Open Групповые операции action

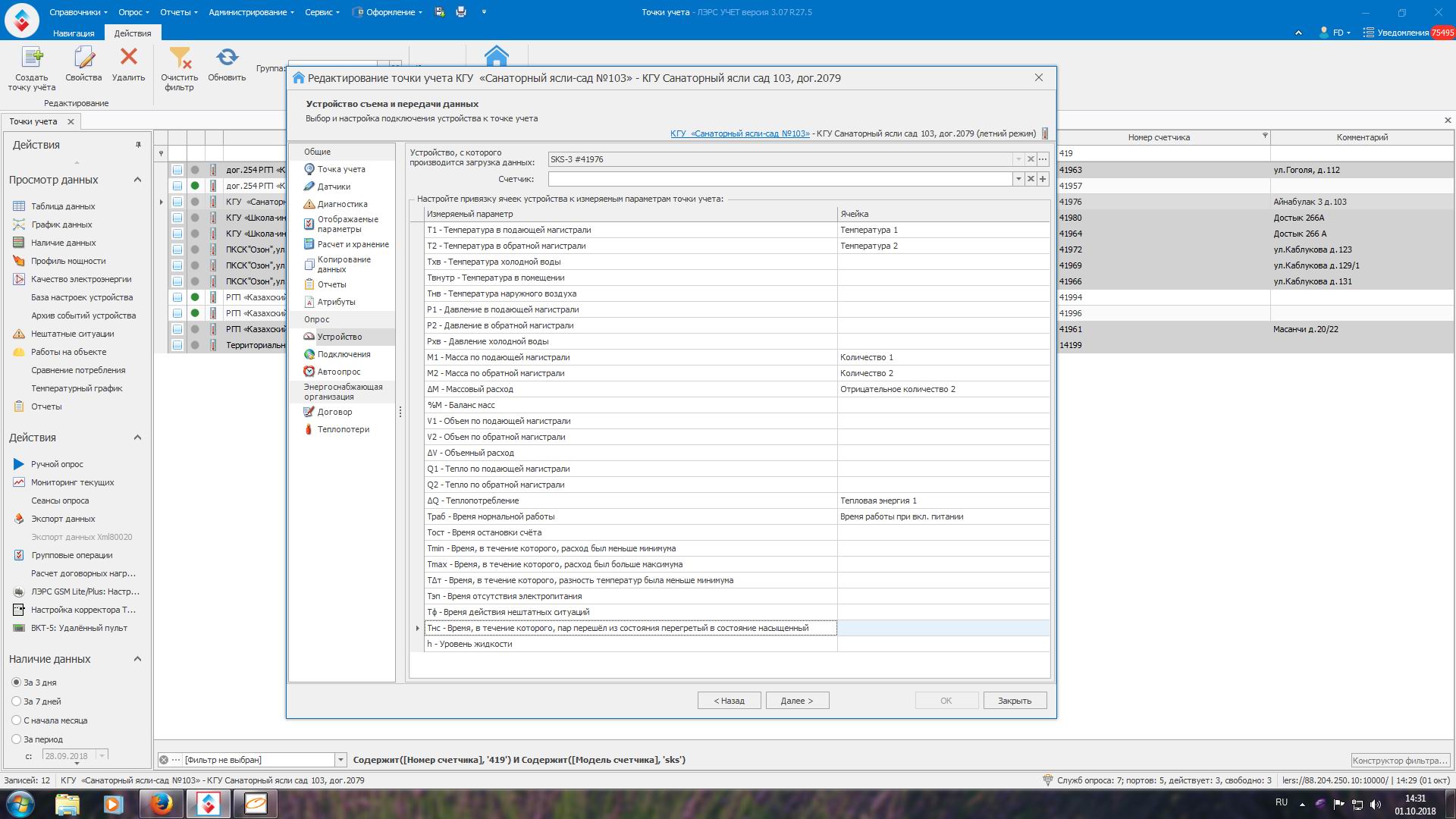(72, 555)
